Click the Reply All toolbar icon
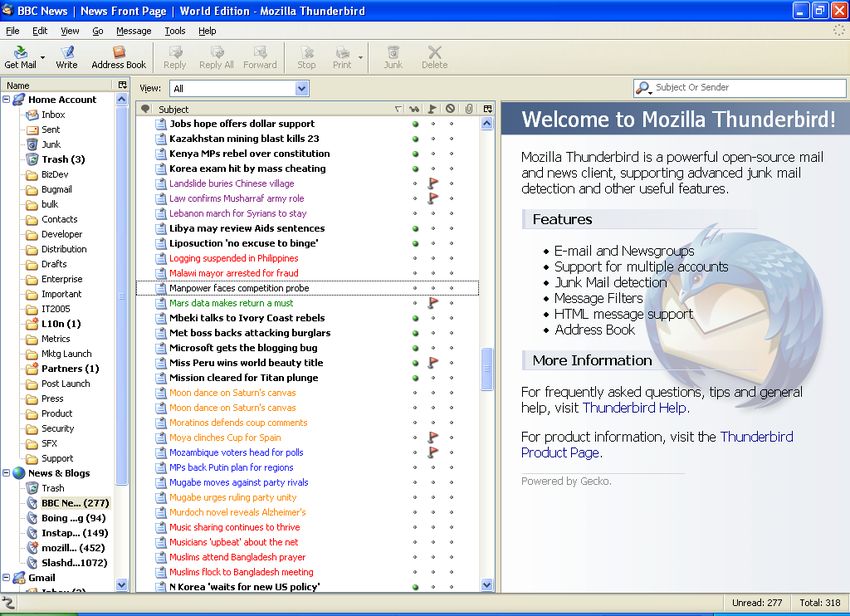The height and width of the screenshot is (616, 850). 216,57
